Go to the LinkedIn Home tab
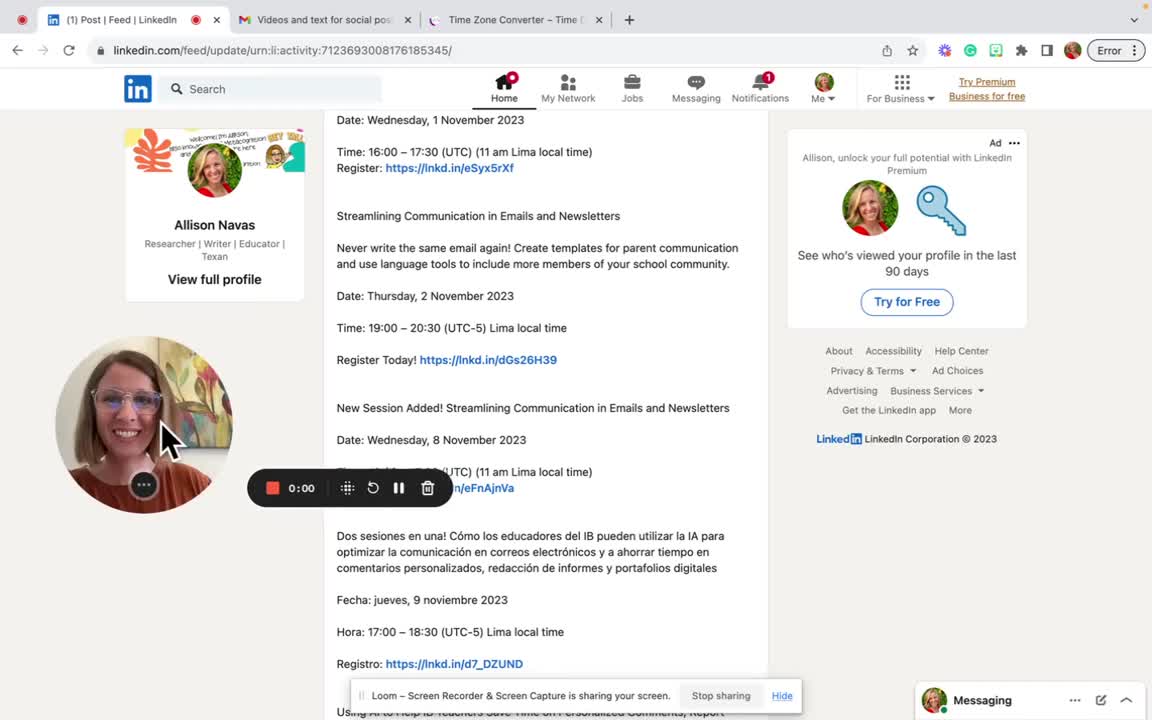The image size is (1152, 720). coord(504,88)
